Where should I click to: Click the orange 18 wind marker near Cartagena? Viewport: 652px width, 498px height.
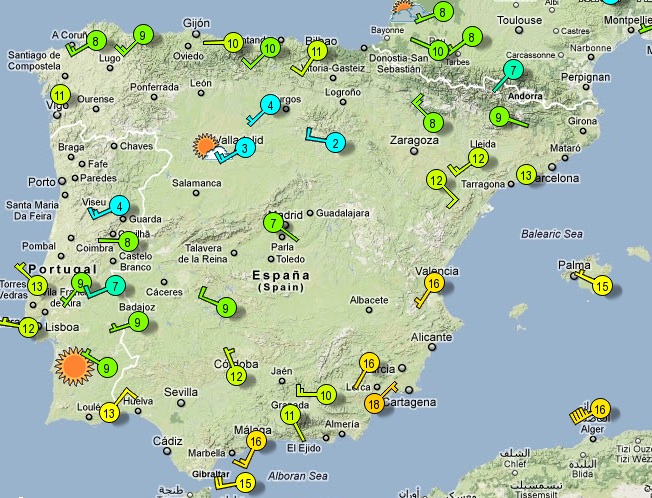click(374, 404)
